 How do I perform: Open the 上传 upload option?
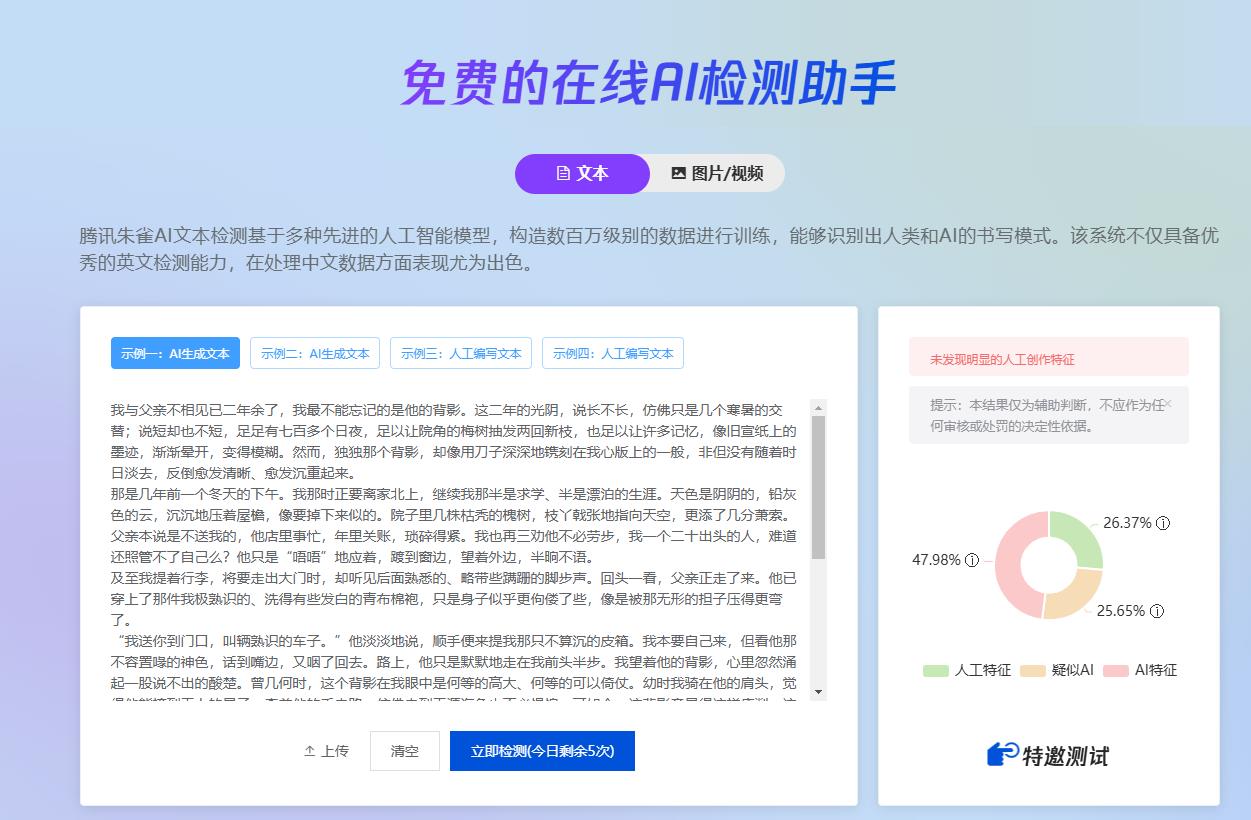point(327,751)
